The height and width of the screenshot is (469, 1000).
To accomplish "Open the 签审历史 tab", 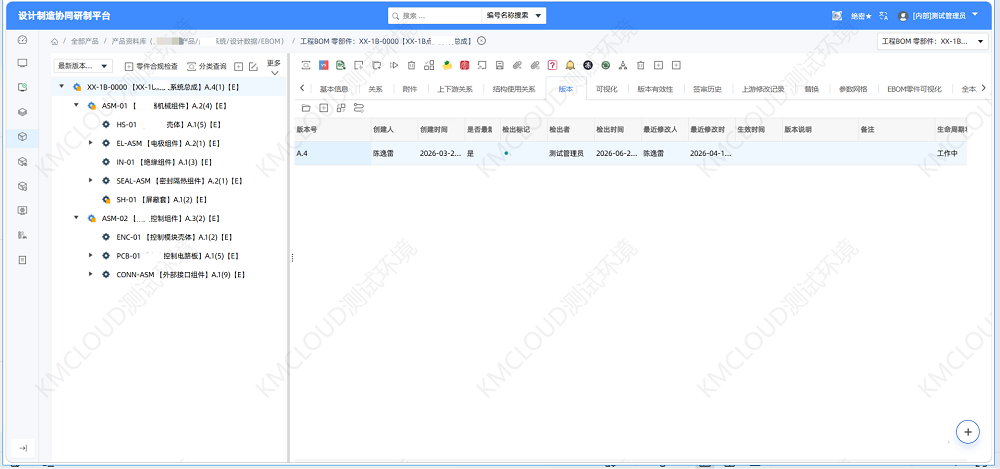I will [x=707, y=89].
